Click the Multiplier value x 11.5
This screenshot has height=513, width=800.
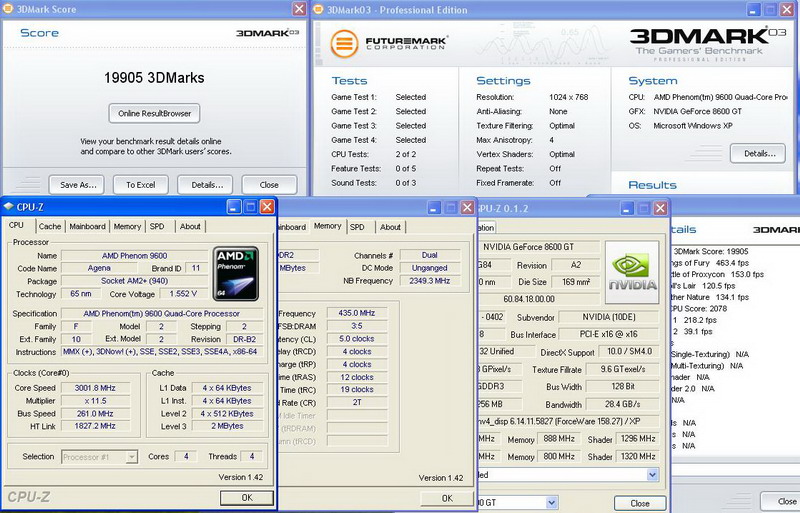pos(95,401)
